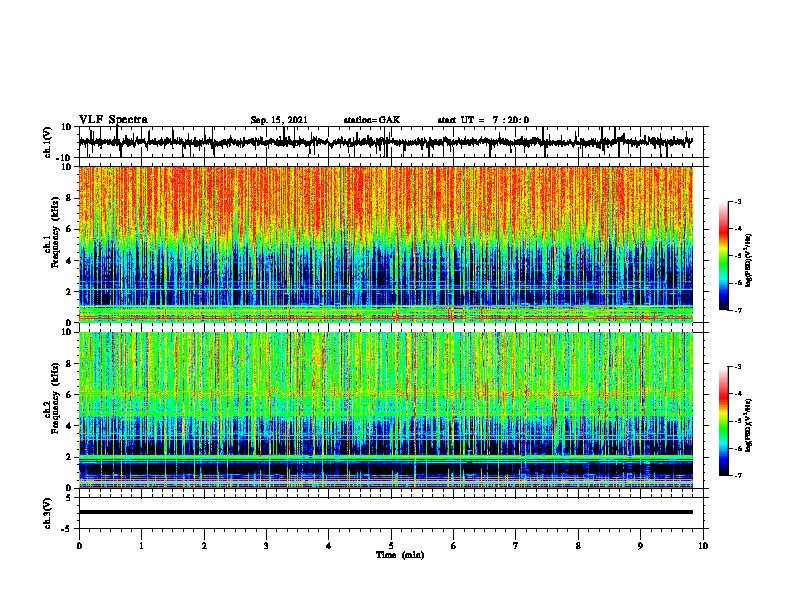792x612 pixels.
Task: Click the "10" tick on the time axis
Action: click(x=703, y=546)
